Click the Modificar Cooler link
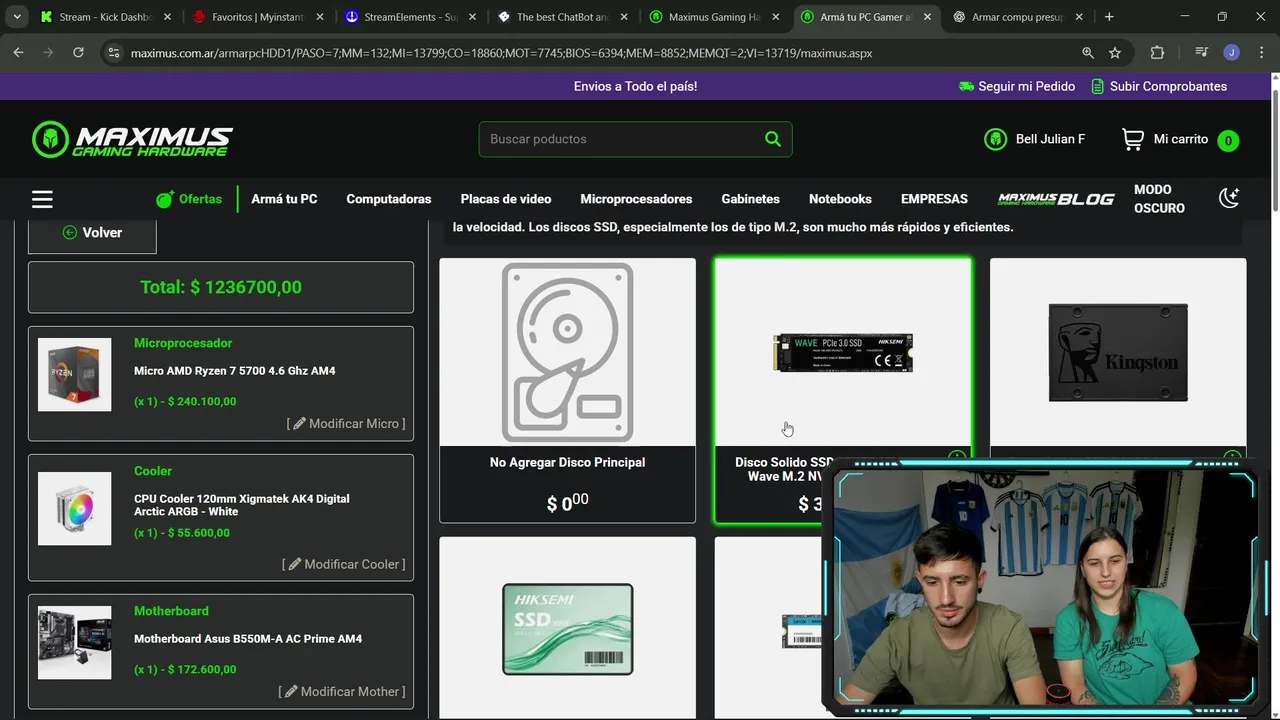This screenshot has width=1280, height=720. tap(343, 564)
